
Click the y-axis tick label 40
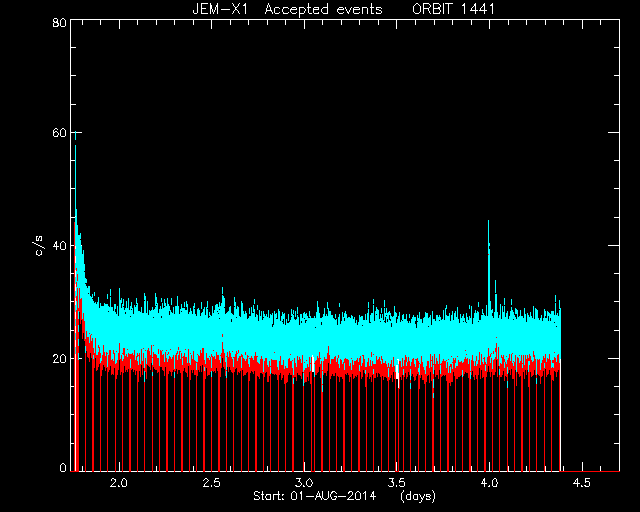[x=59, y=245]
